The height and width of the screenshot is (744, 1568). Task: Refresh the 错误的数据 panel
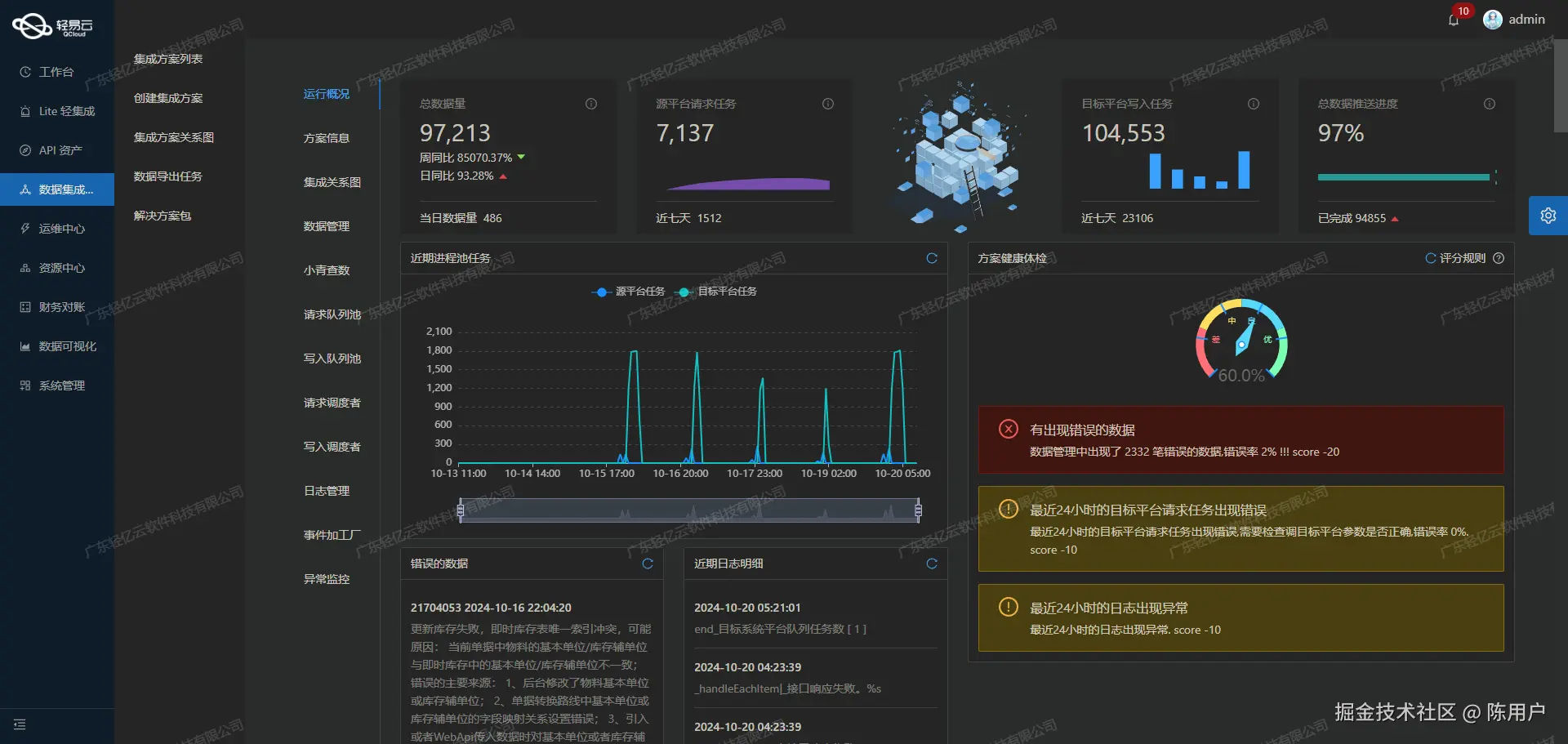[648, 564]
